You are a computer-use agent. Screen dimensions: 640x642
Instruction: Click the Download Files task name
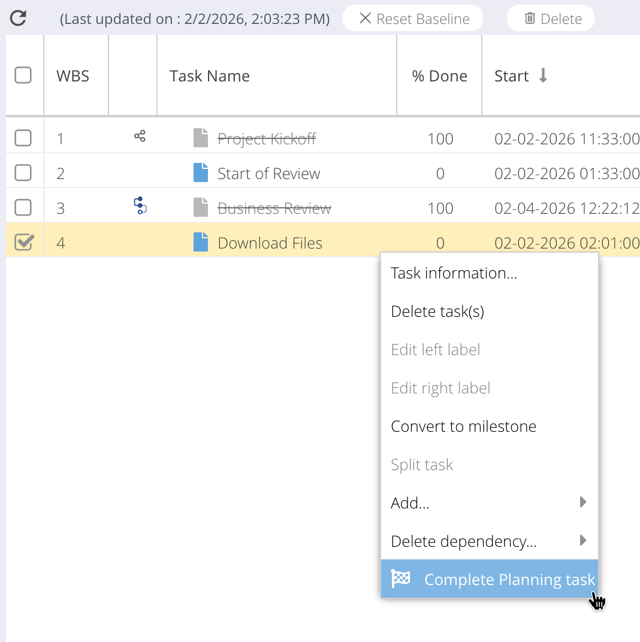click(x=270, y=243)
